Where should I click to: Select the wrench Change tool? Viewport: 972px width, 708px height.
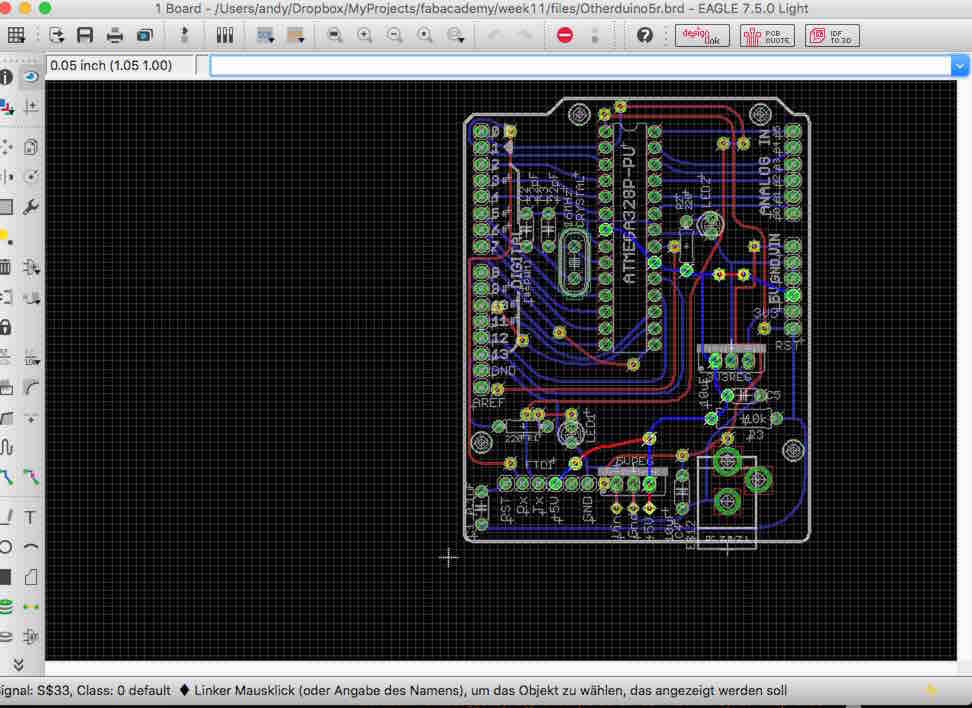30,207
